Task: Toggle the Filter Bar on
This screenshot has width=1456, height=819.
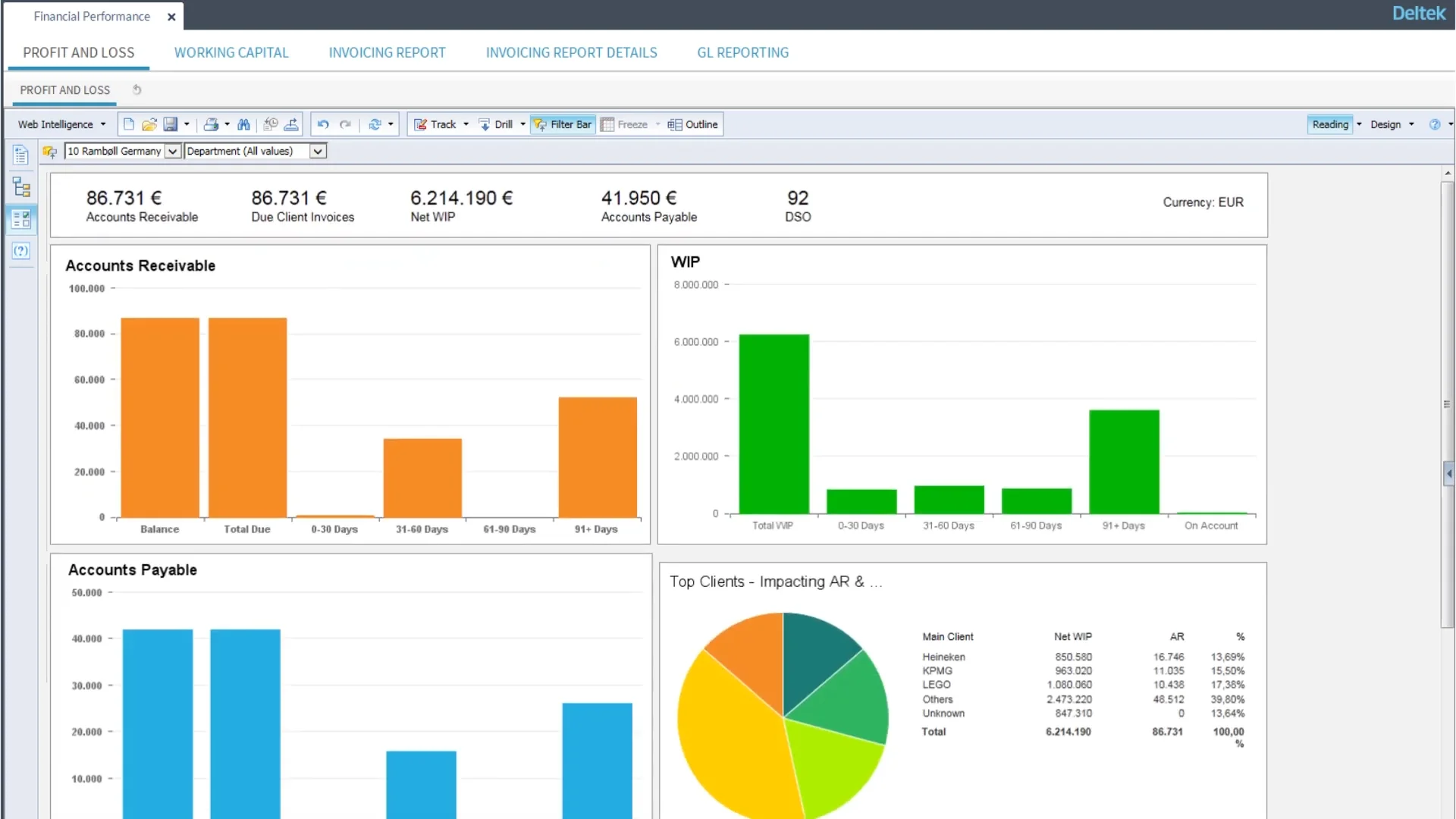Action: pyautogui.click(x=563, y=123)
